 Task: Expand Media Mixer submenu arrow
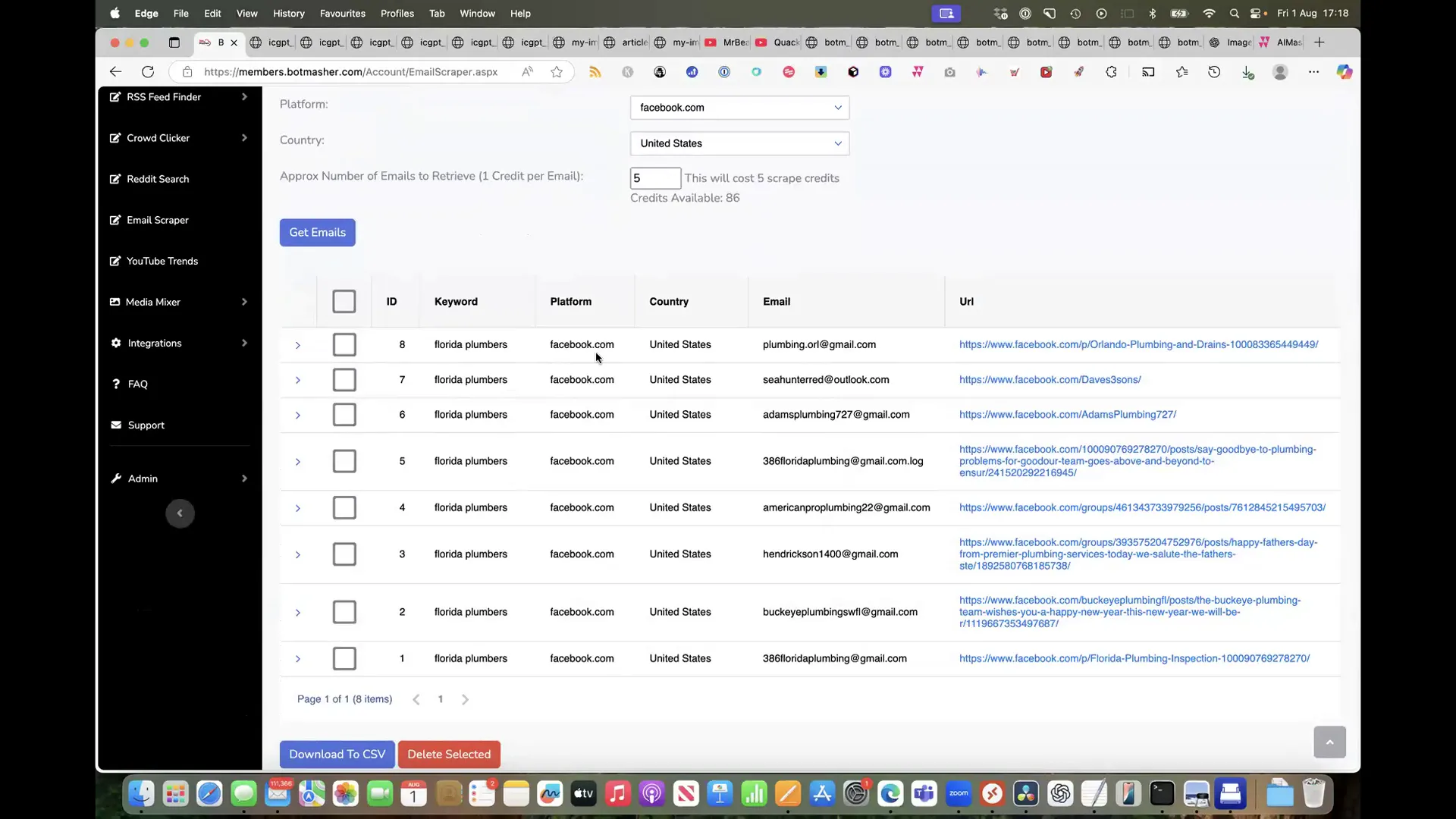coord(244,302)
